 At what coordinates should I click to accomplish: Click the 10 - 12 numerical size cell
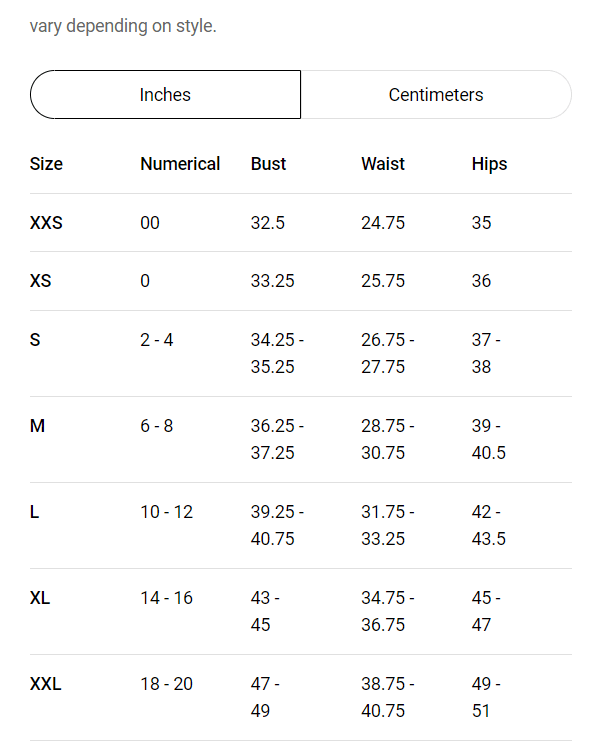tap(167, 512)
